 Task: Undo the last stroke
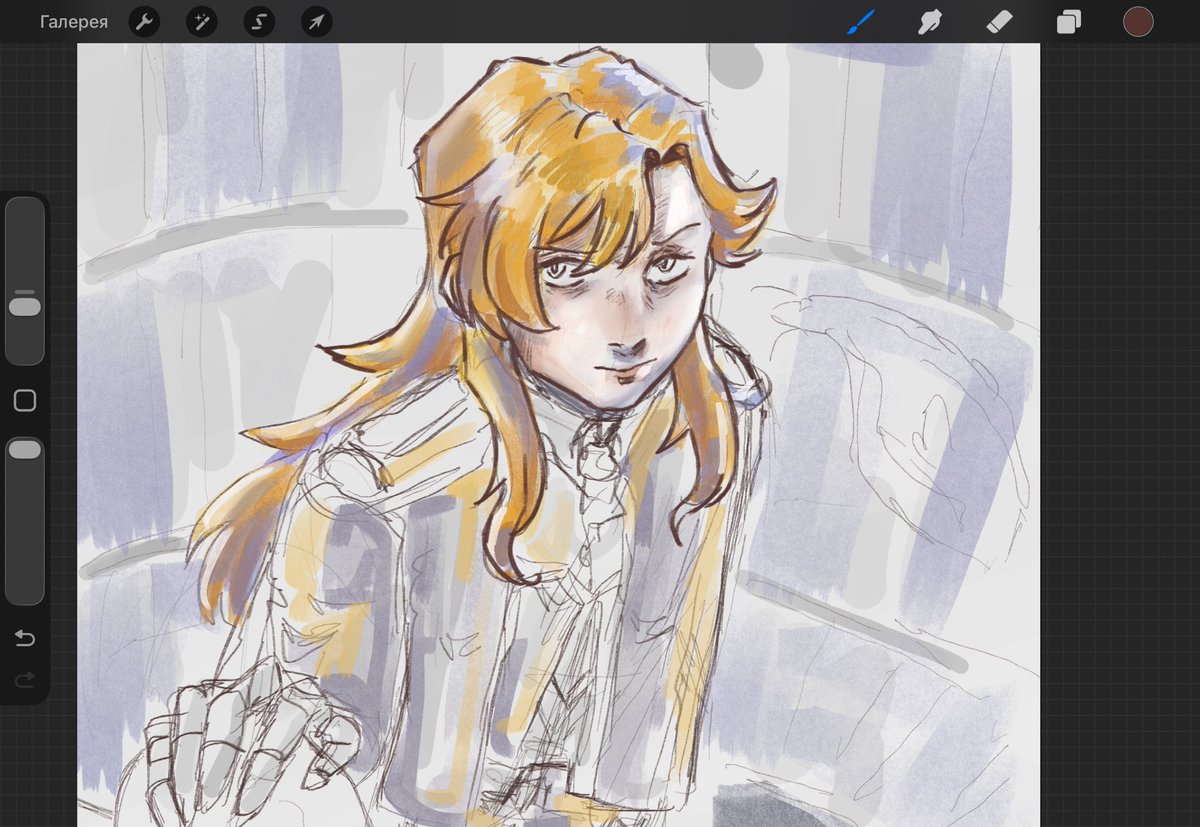tap(25, 639)
